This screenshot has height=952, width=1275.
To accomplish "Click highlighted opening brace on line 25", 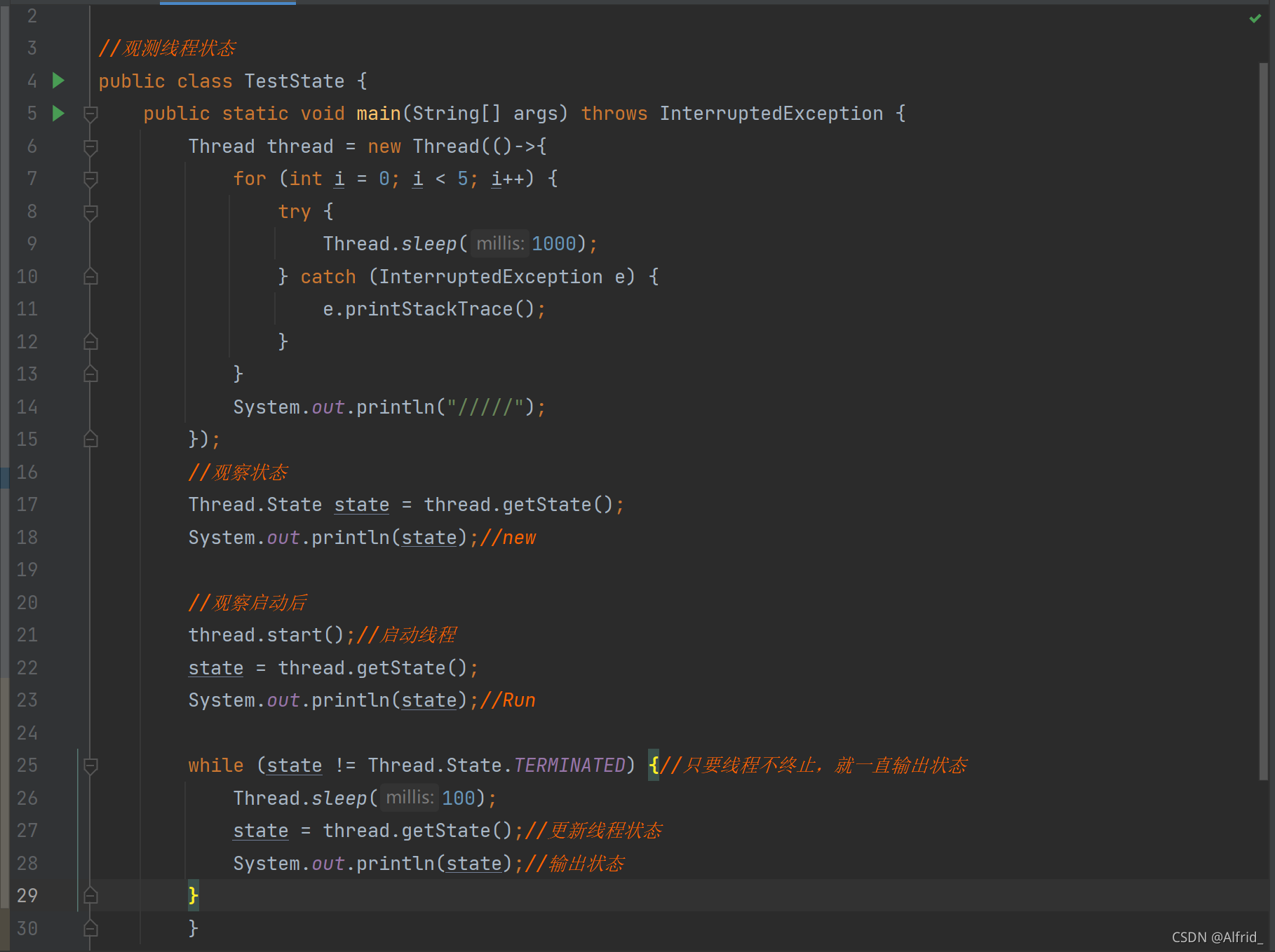I will (x=654, y=765).
